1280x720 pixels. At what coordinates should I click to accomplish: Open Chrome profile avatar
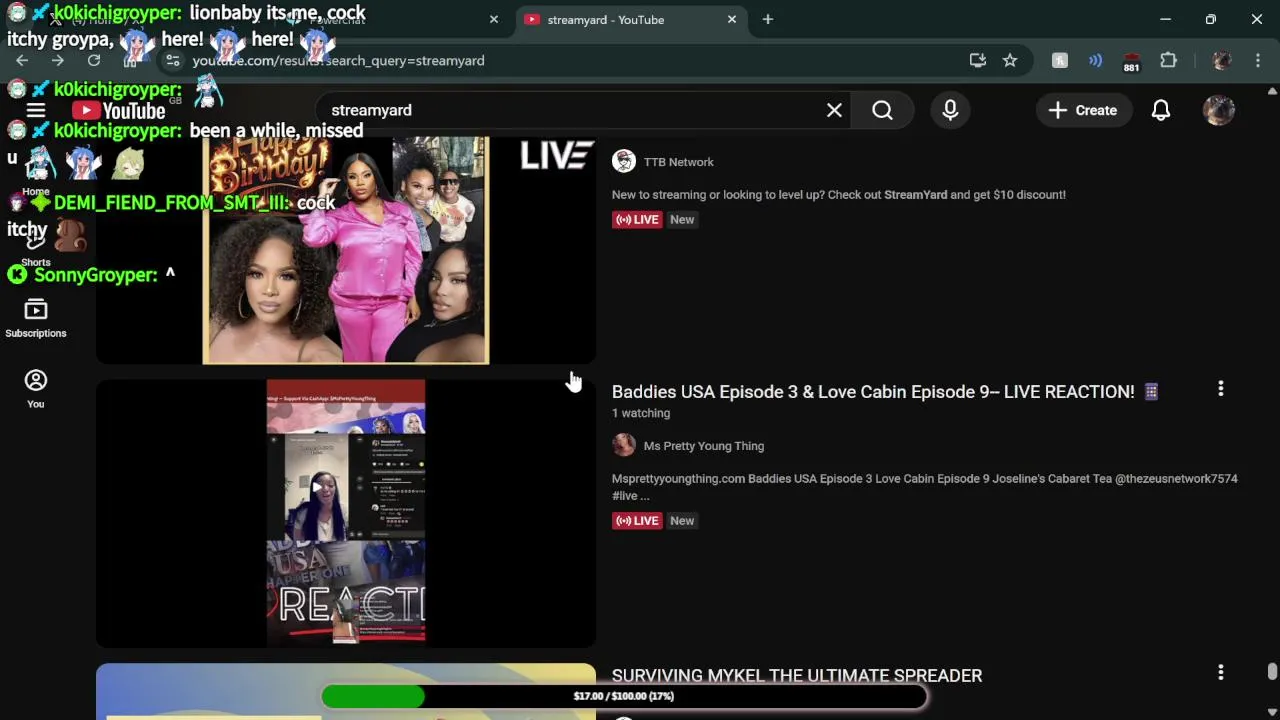coord(1222,60)
